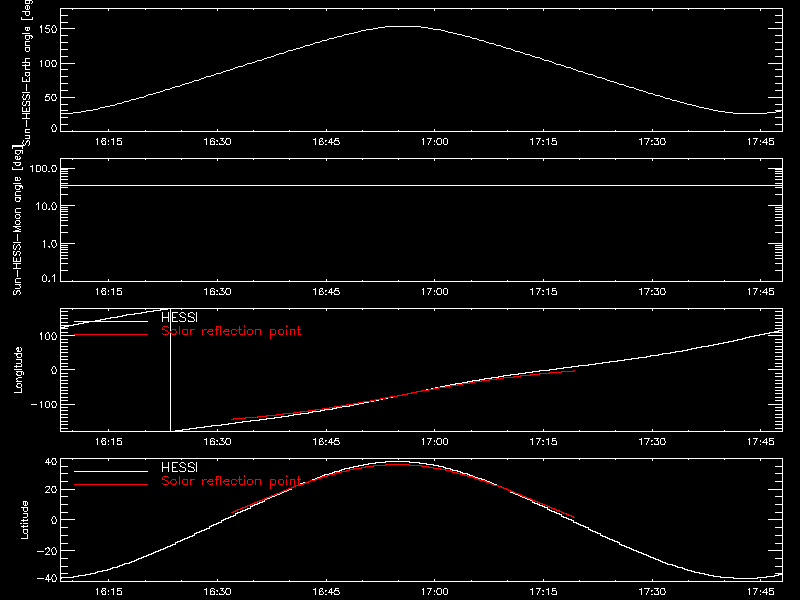This screenshot has height=600, width=800.
Task: Click the peak of the red Latitude curve
Action: pos(401,465)
